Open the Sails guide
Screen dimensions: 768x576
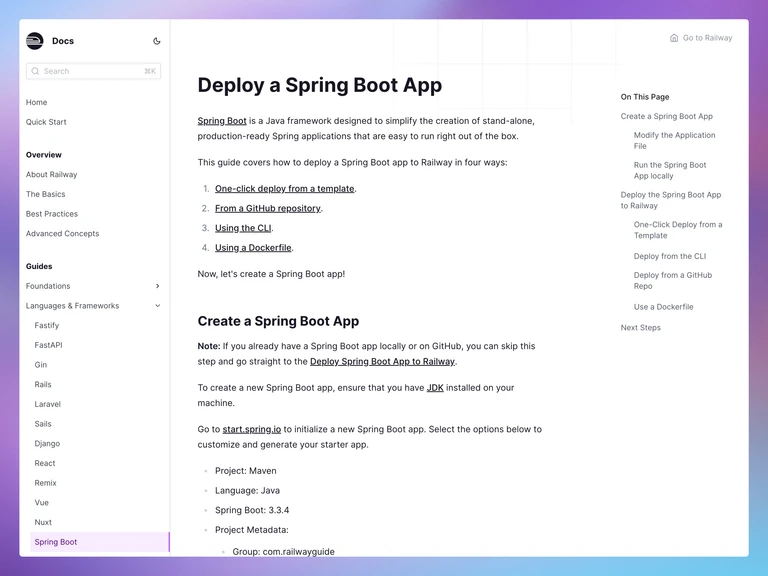click(x=43, y=424)
